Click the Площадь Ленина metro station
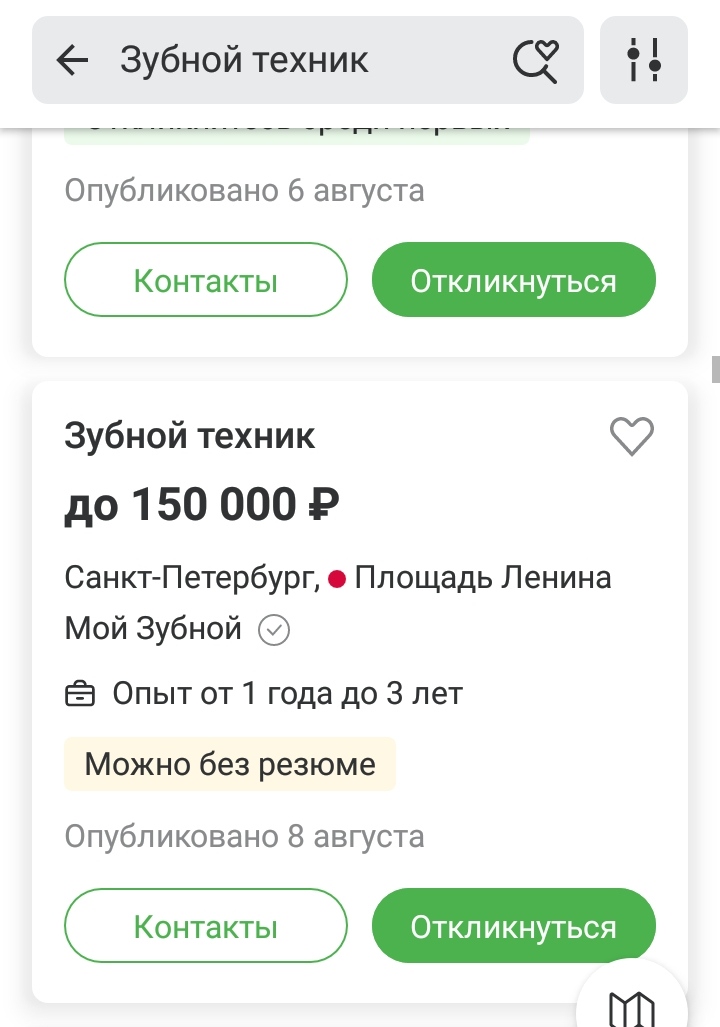The image size is (720, 1027). click(x=483, y=578)
